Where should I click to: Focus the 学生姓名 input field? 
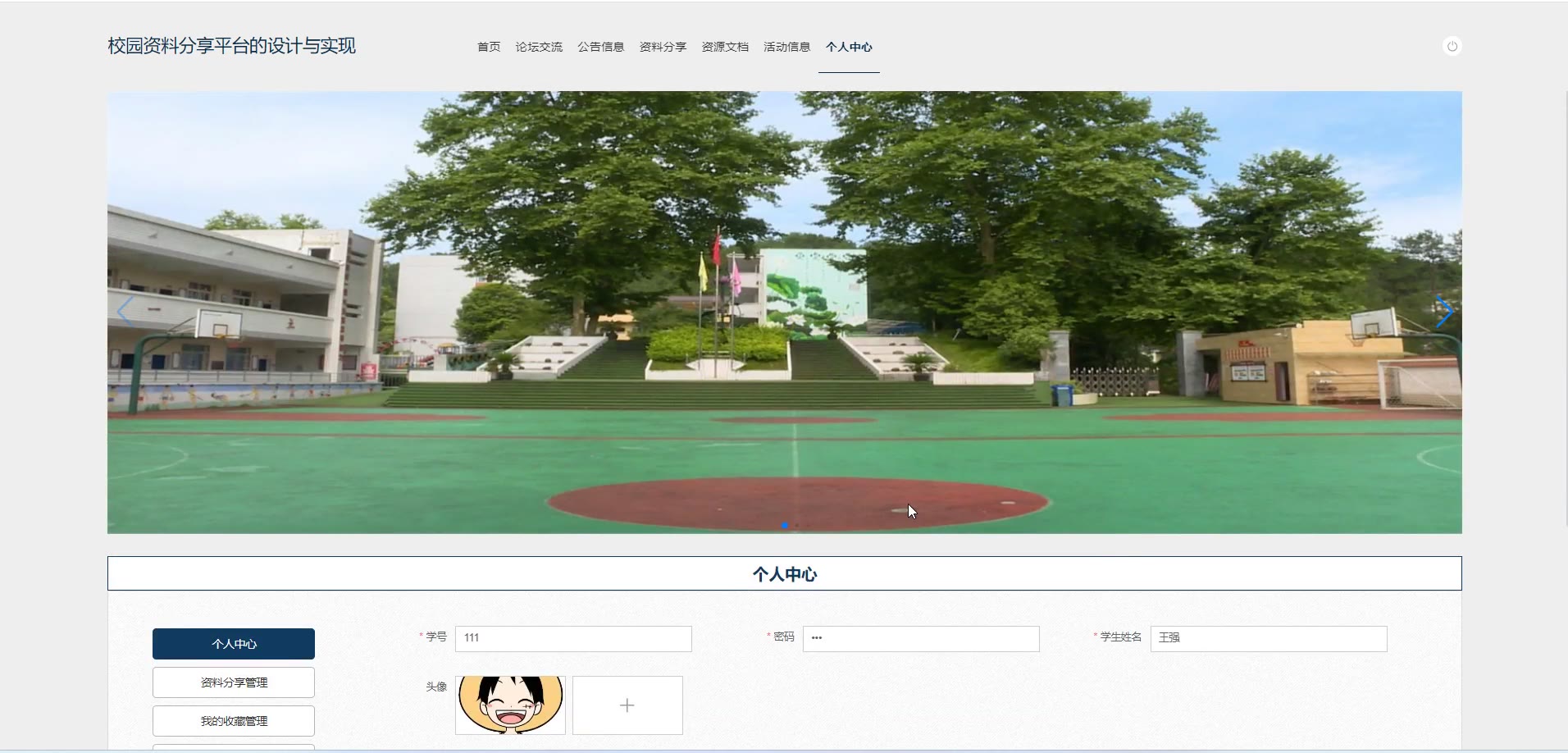pyautogui.click(x=1269, y=639)
